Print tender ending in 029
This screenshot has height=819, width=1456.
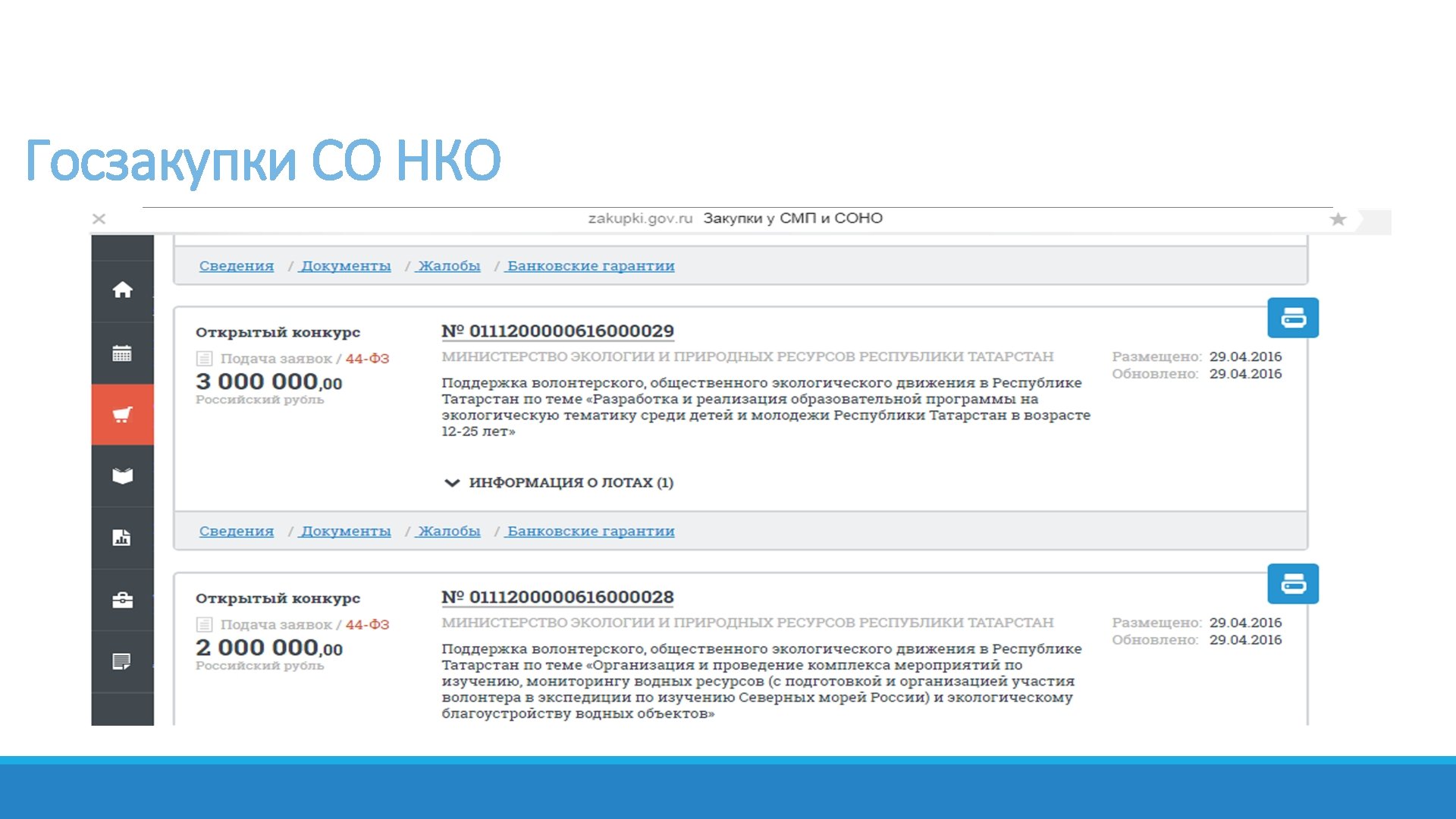[x=1293, y=318]
